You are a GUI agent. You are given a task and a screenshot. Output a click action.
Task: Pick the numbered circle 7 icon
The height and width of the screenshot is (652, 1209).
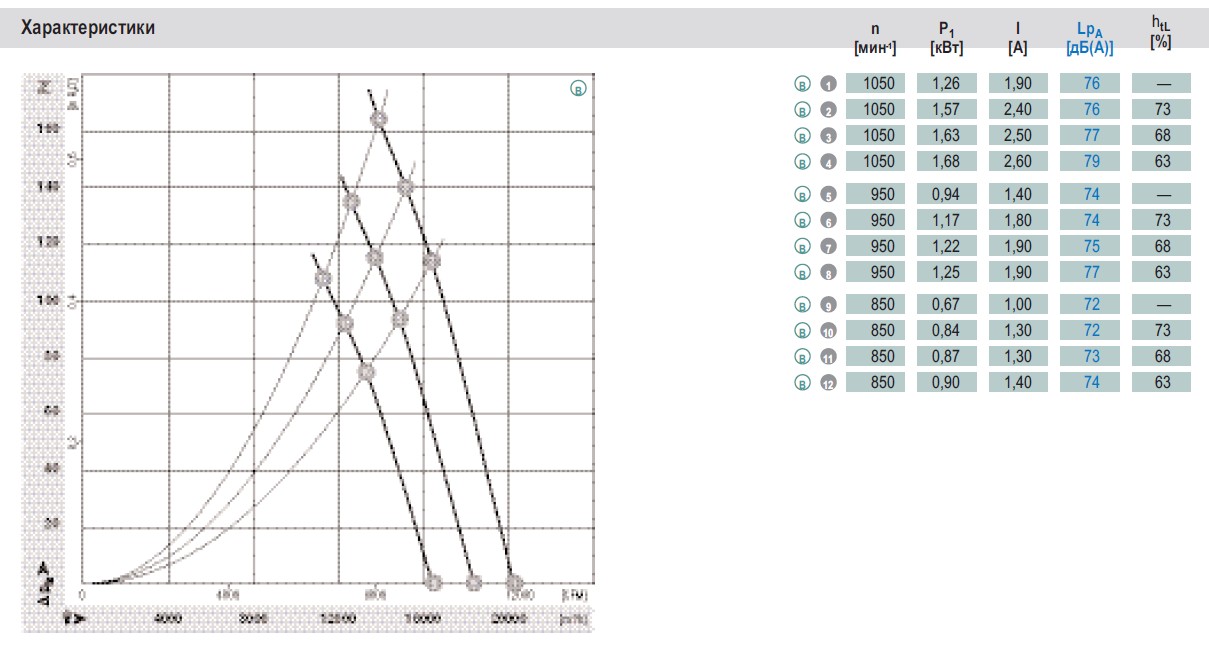click(x=828, y=247)
